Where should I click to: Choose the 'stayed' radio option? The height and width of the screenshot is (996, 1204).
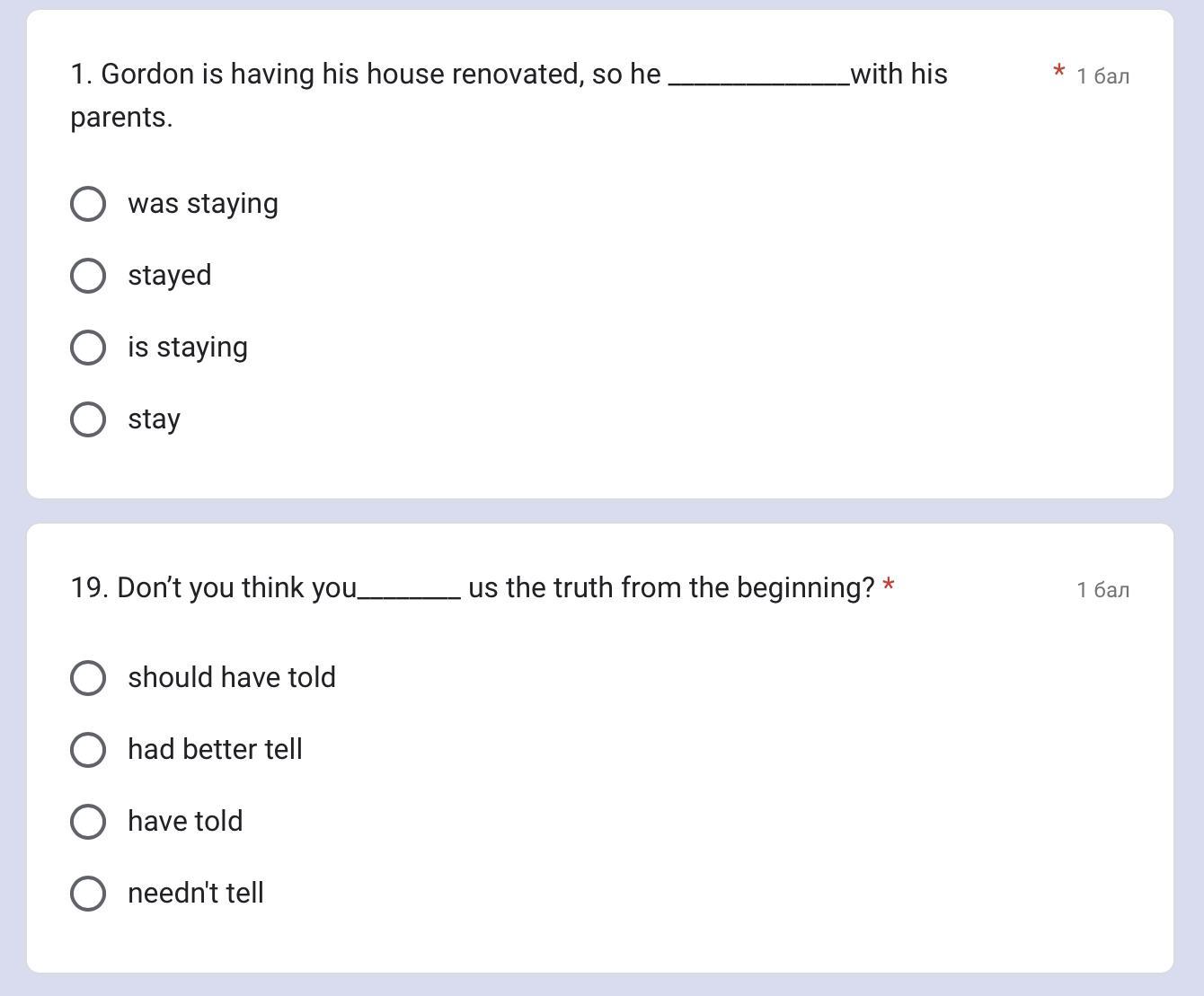[88, 276]
